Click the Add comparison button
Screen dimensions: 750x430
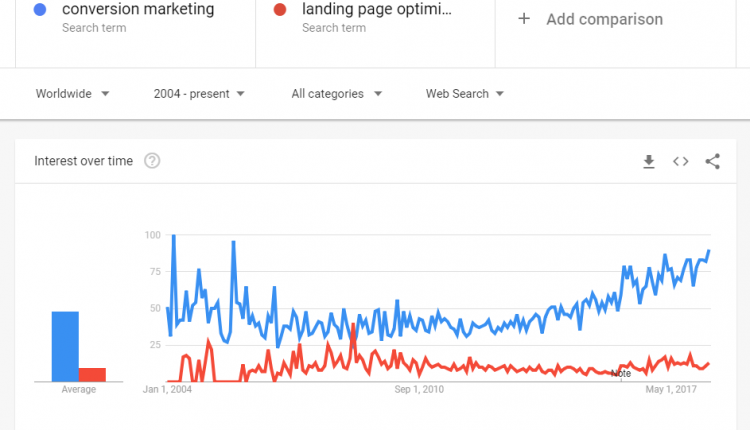(x=604, y=19)
